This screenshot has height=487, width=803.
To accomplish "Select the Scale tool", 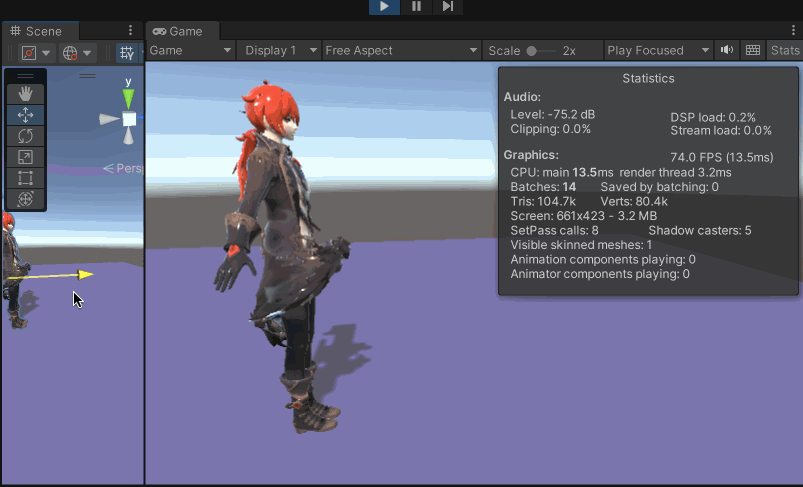I will pos(26,157).
